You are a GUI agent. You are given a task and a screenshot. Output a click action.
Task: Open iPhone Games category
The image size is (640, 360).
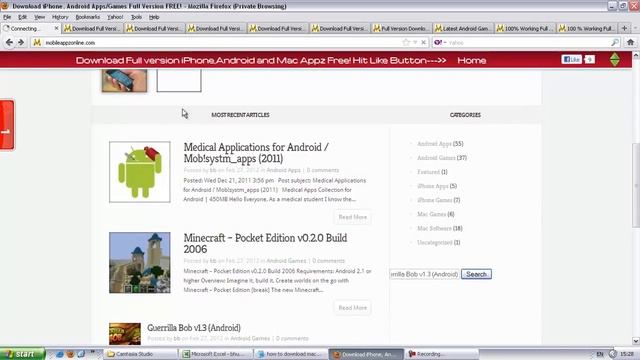point(435,200)
